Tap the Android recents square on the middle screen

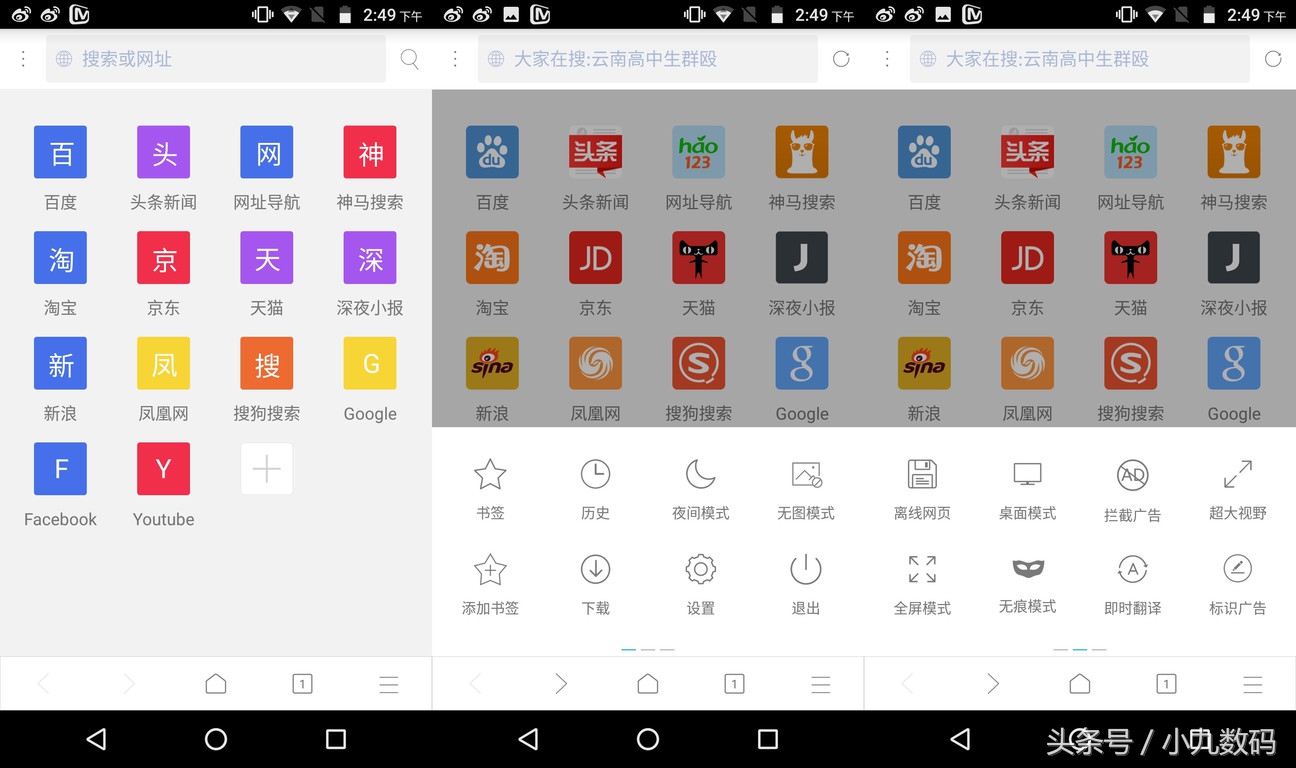768,739
